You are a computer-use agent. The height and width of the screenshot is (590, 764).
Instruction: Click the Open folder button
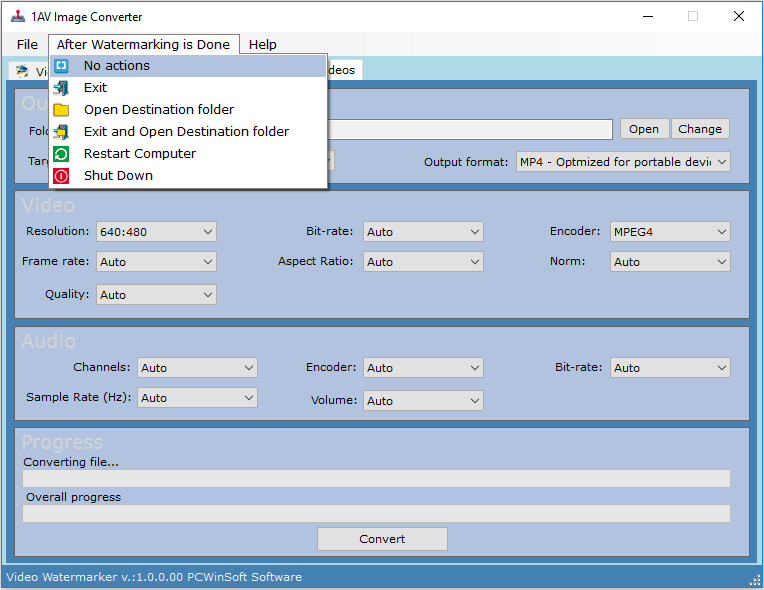[643, 129]
